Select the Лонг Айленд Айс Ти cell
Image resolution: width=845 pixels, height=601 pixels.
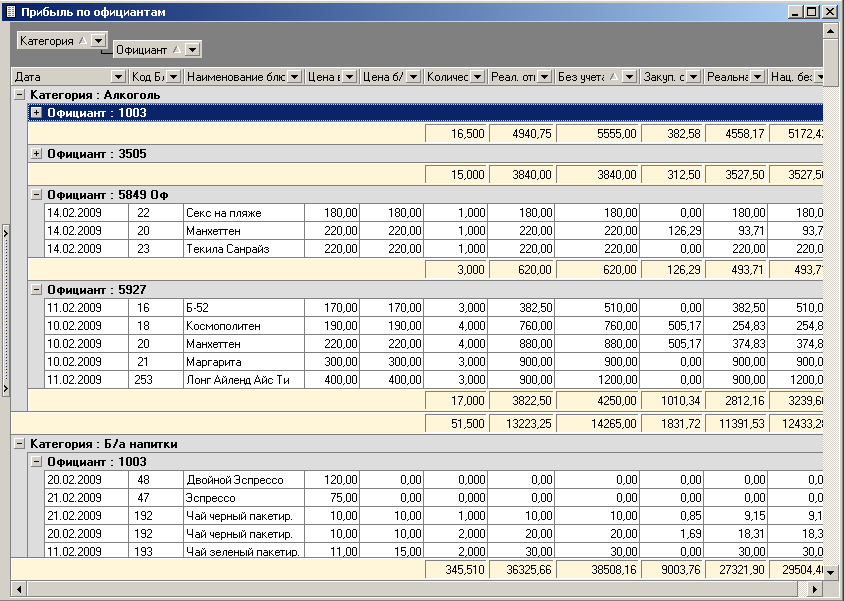243,380
